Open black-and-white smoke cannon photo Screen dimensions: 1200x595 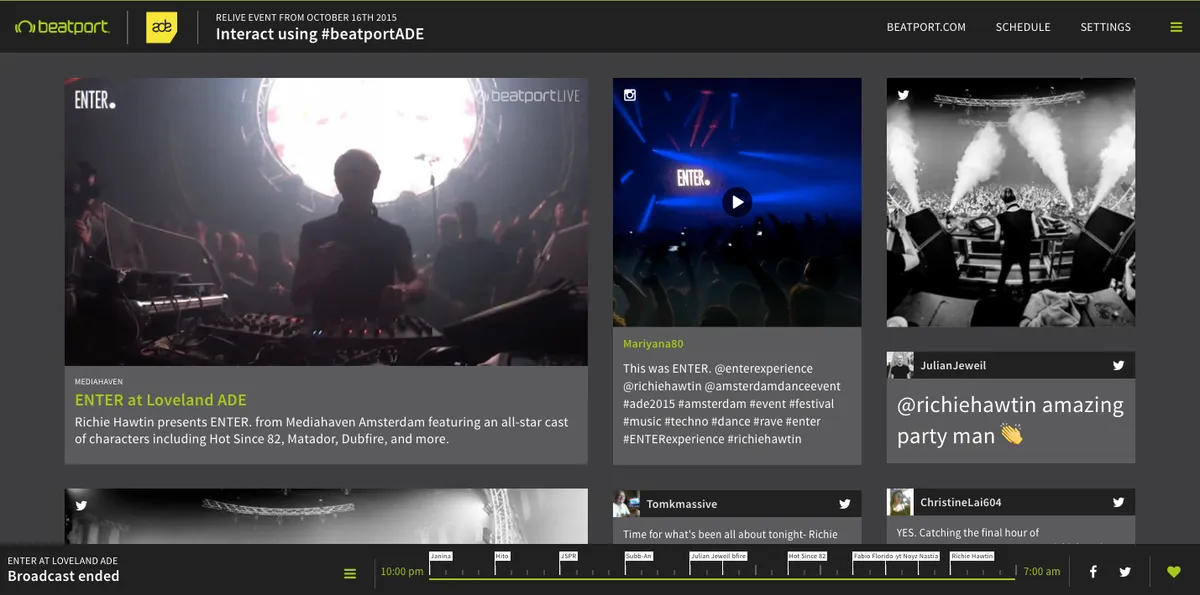click(1010, 202)
